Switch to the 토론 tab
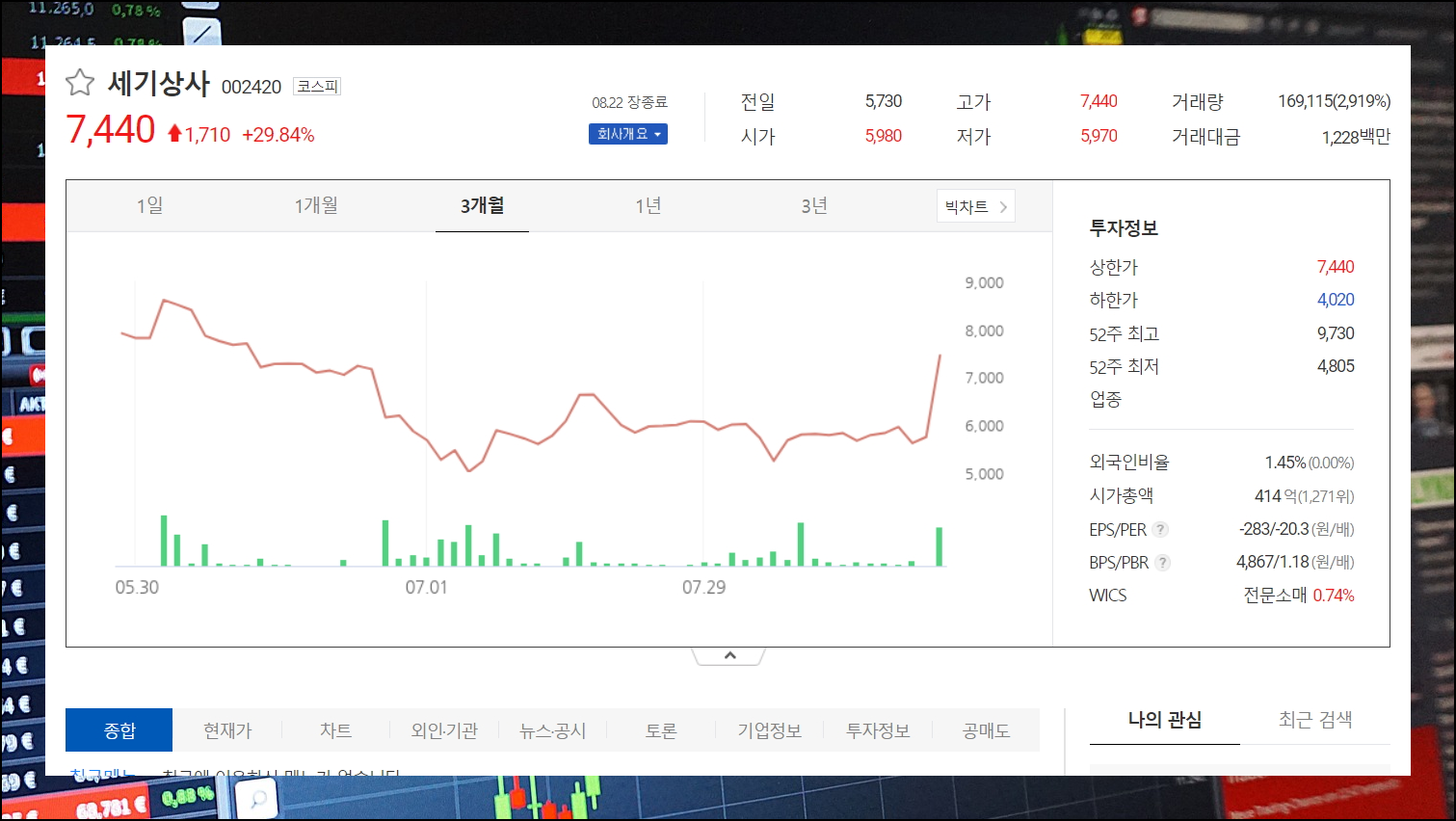Screen dimensions: 1456x821 661,730
